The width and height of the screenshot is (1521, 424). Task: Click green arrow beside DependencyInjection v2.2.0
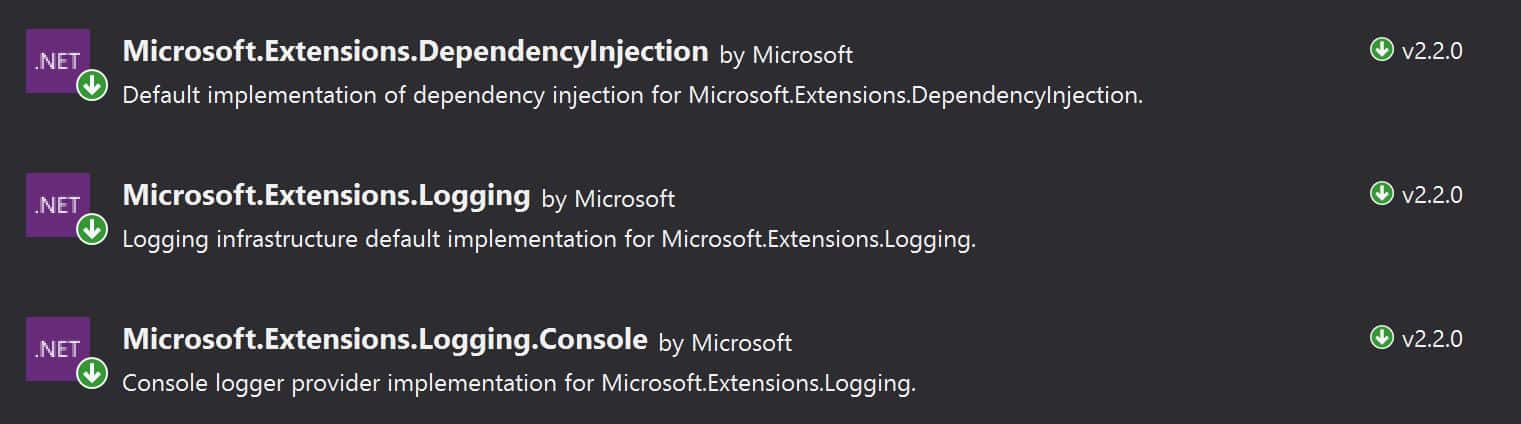[1381, 50]
